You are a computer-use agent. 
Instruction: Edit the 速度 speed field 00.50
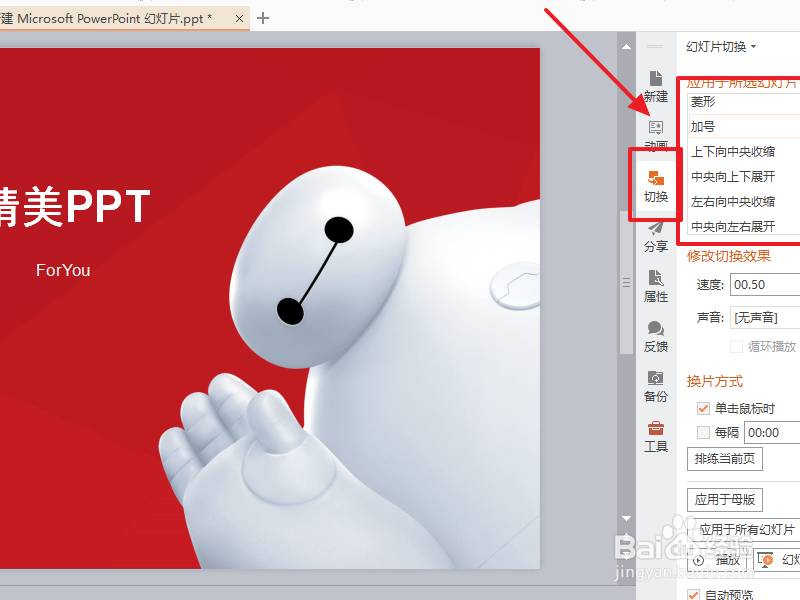pyautogui.click(x=765, y=285)
